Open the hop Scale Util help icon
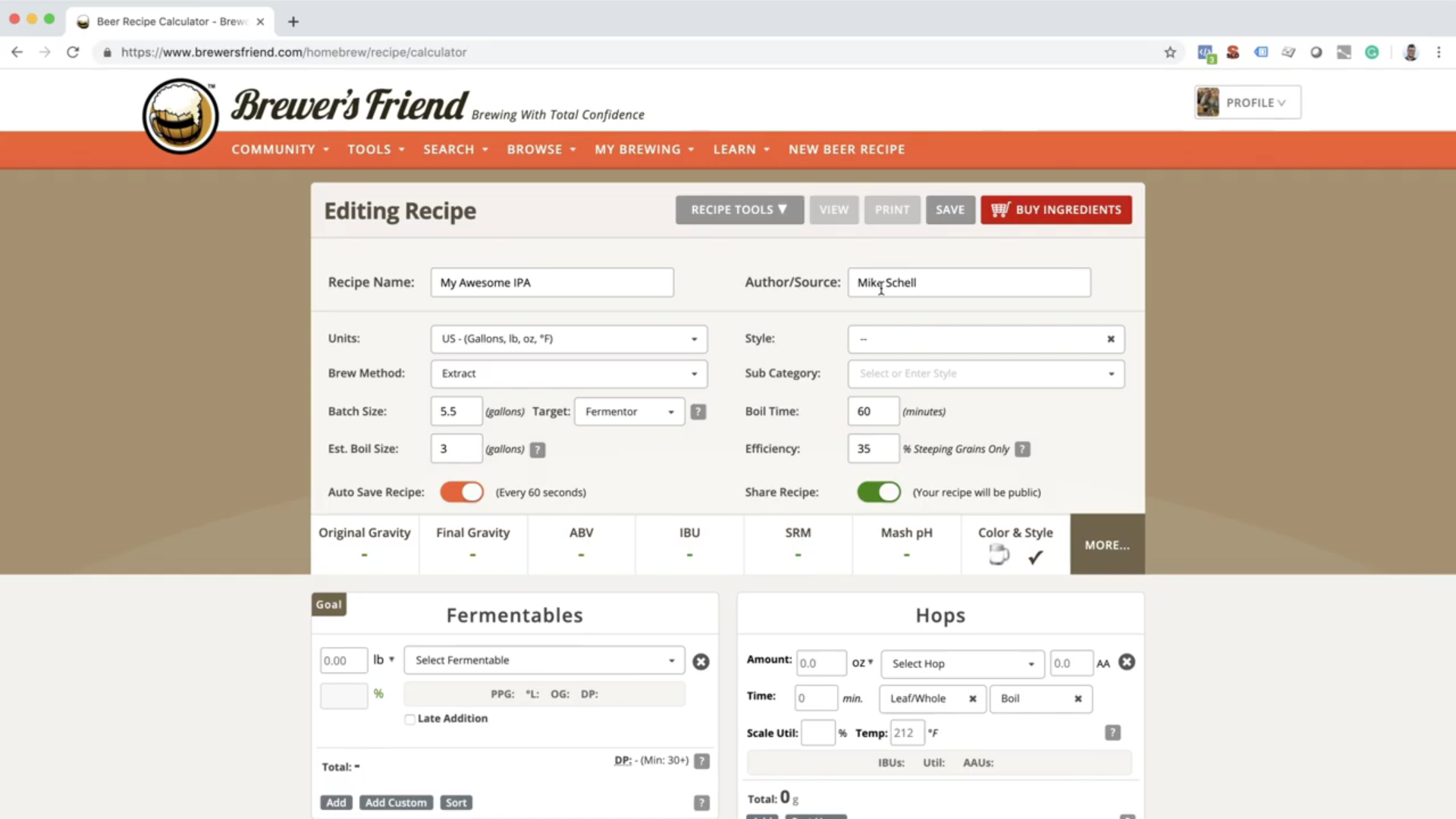This screenshot has width=1456, height=819. click(1112, 733)
